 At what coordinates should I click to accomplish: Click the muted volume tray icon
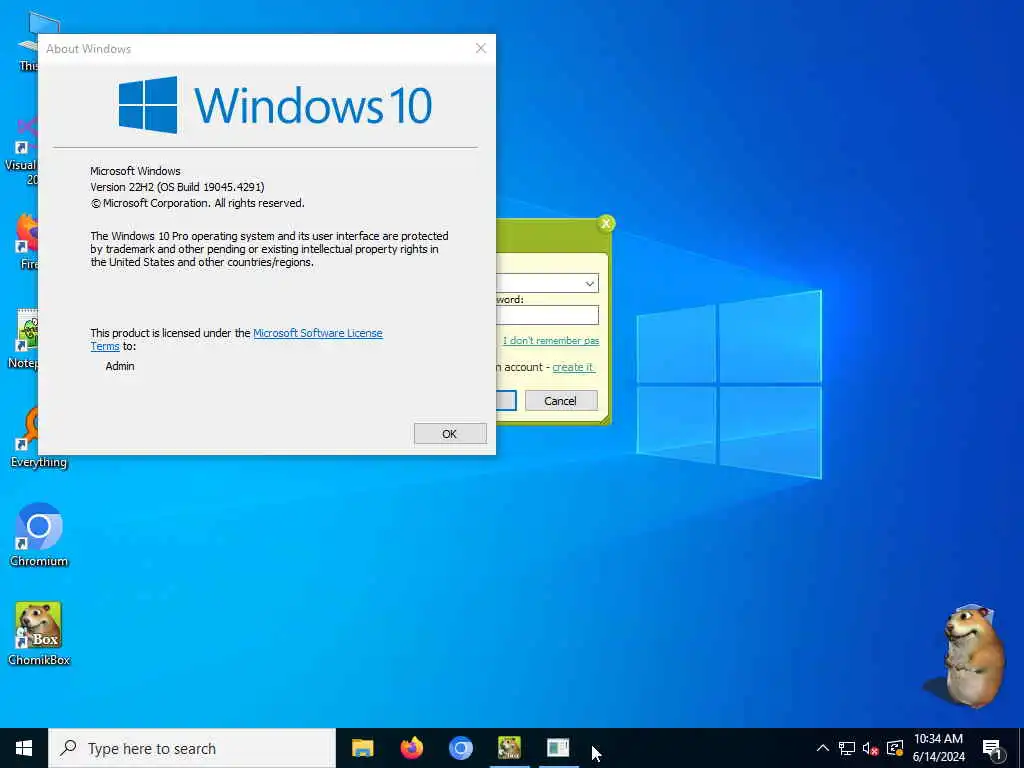(871, 748)
